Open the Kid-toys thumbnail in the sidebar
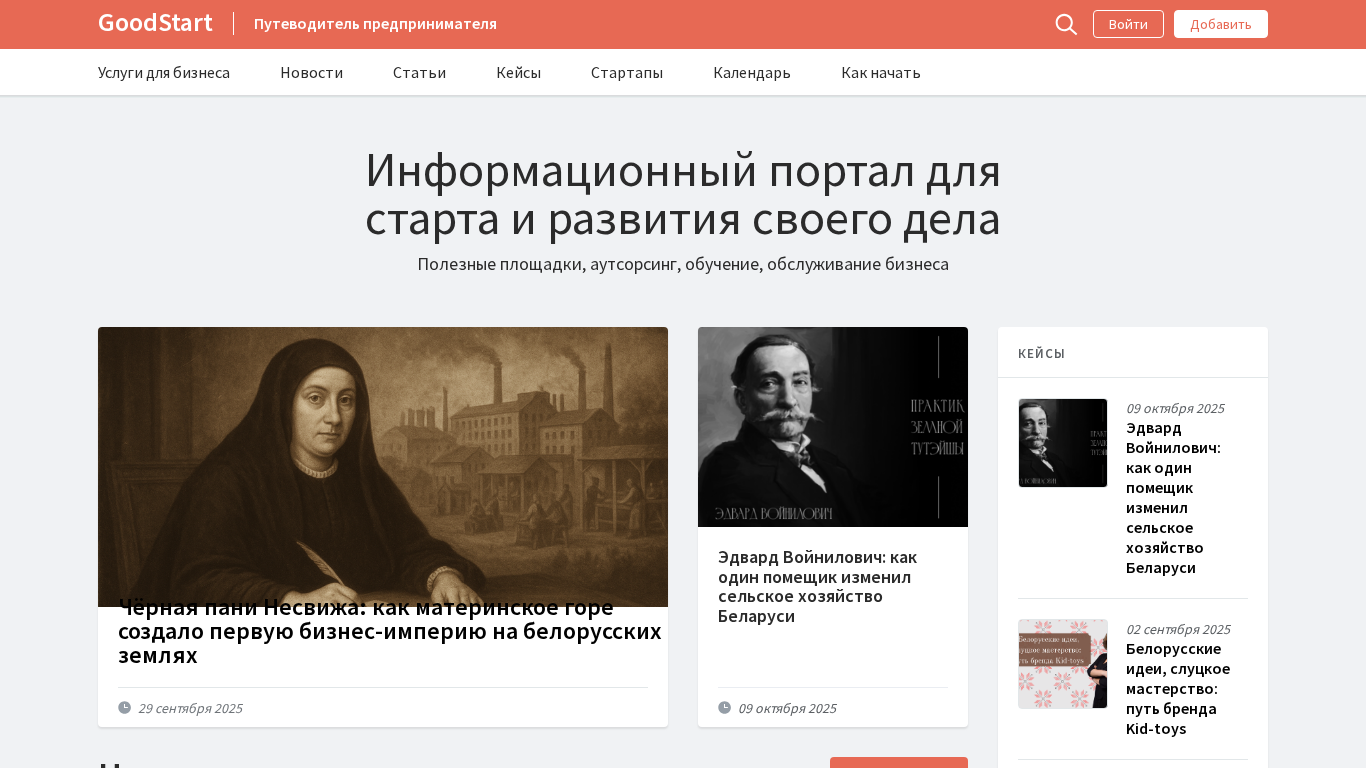Screen dimensions: 1366x768 coord(1063,664)
